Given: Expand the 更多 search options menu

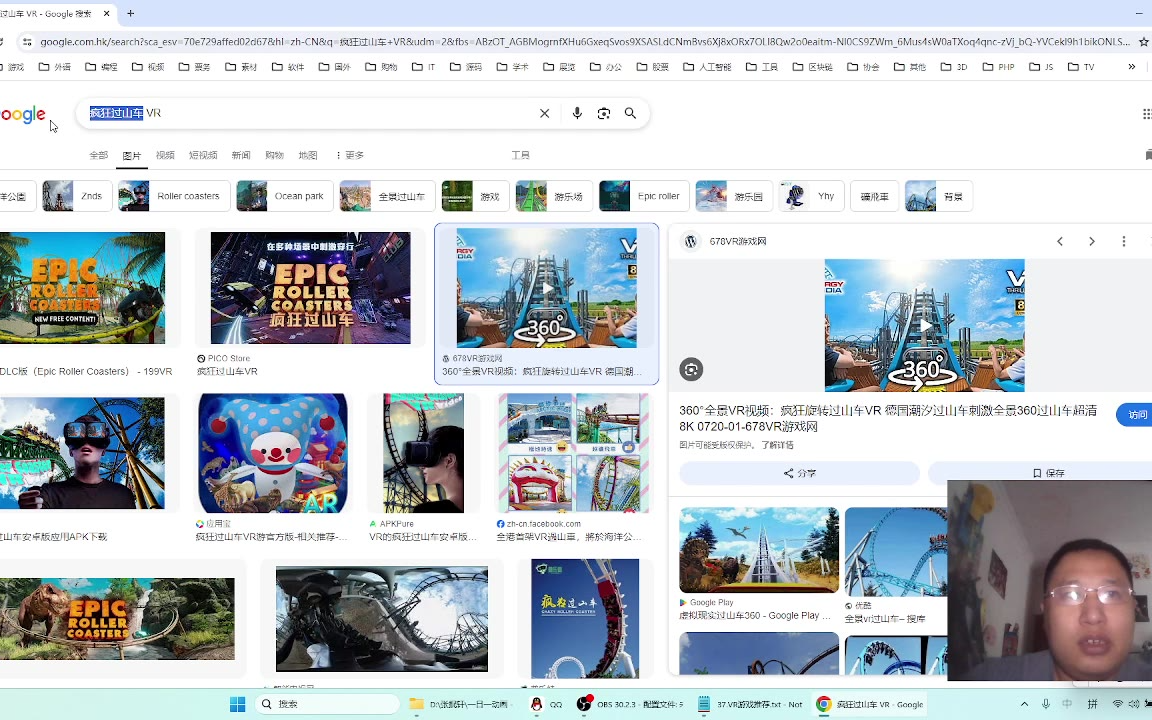Looking at the screenshot, I should coord(350,155).
